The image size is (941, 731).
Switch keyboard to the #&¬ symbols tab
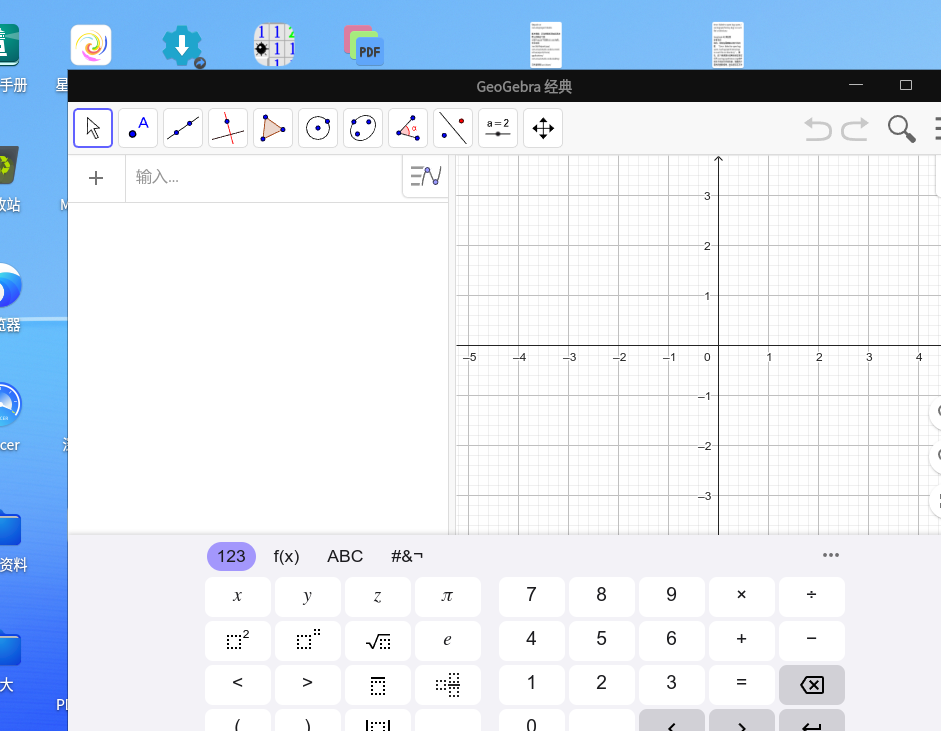(x=407, y=556)
